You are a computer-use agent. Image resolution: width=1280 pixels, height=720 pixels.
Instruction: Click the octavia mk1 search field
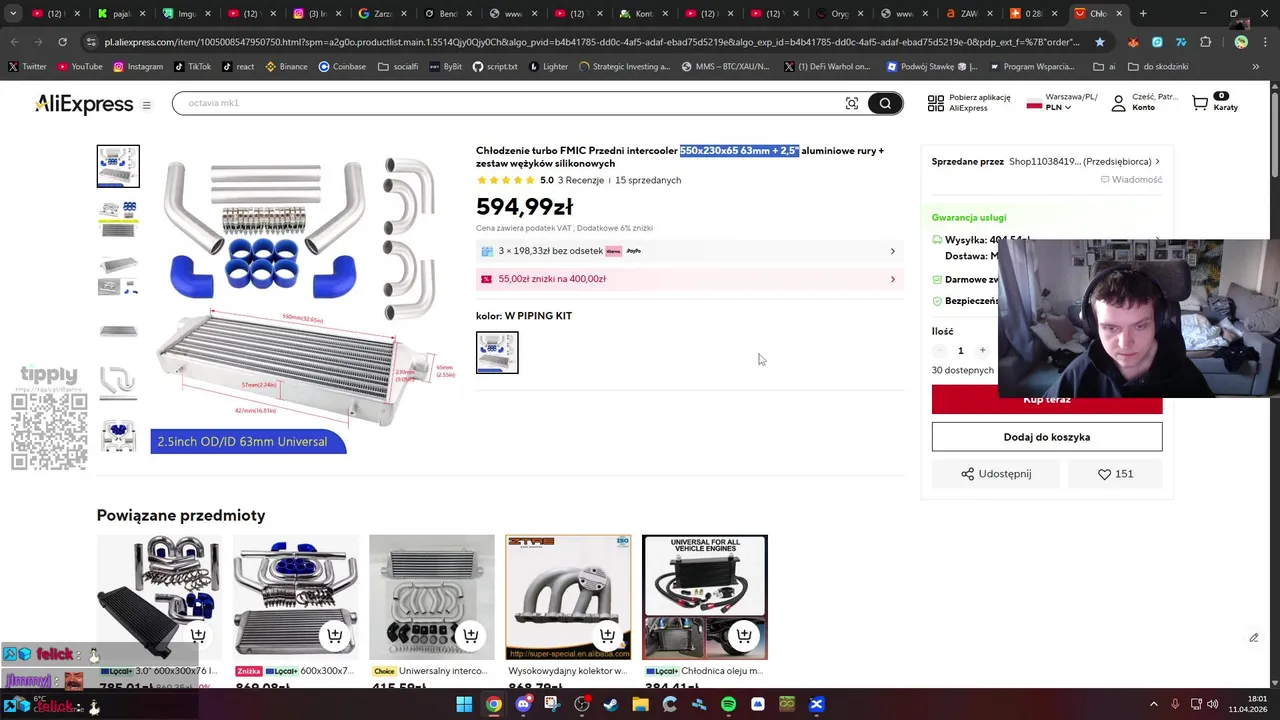(x=510, y=103)
